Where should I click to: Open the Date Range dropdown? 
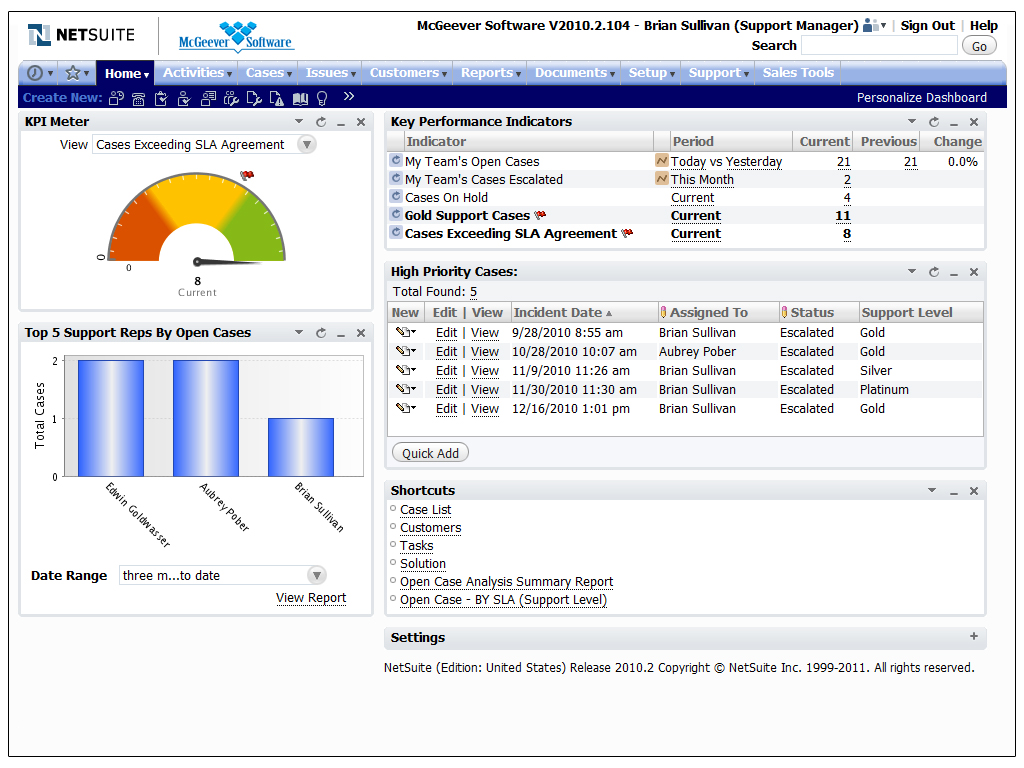click(316, 575)
